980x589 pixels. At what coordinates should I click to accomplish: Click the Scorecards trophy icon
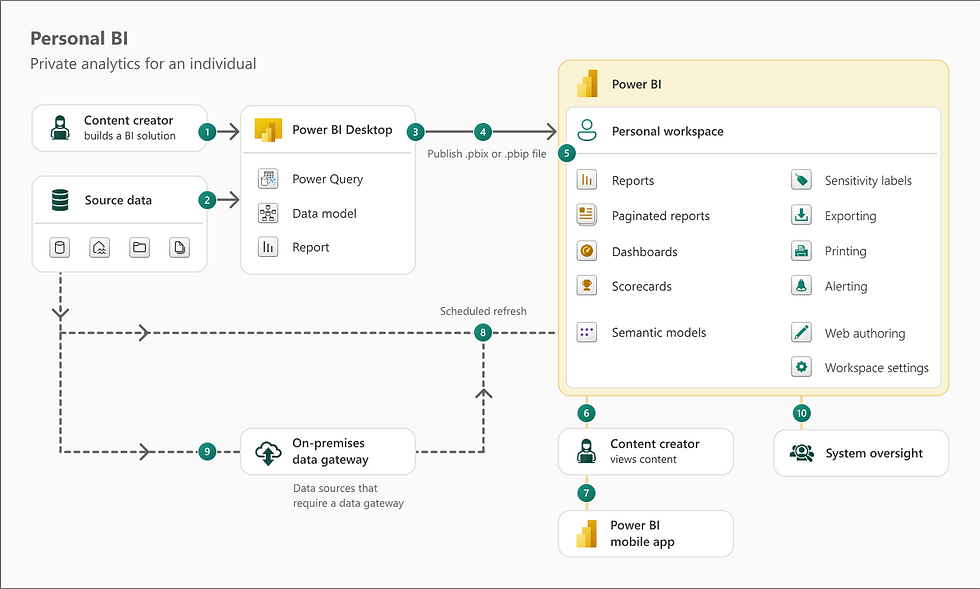coord(587,286)
